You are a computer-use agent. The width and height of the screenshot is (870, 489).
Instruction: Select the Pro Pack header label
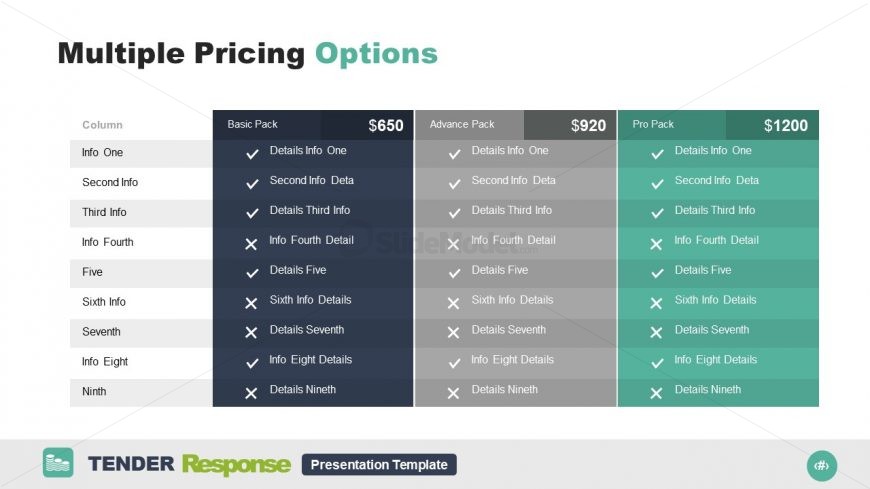click(653, 124)
